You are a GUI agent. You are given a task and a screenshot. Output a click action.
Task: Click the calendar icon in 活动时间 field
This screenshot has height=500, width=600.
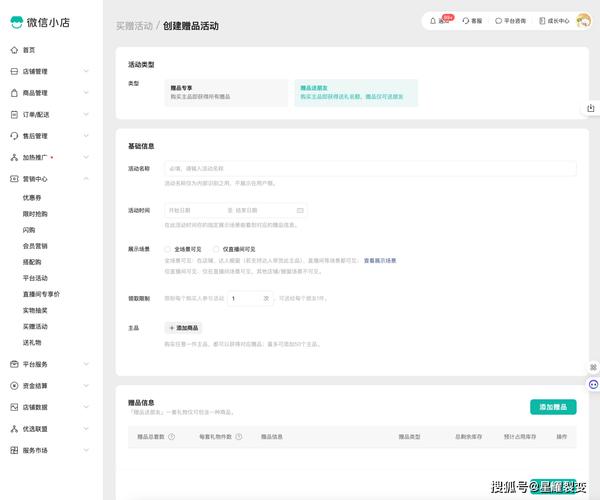tap(300, 210)
